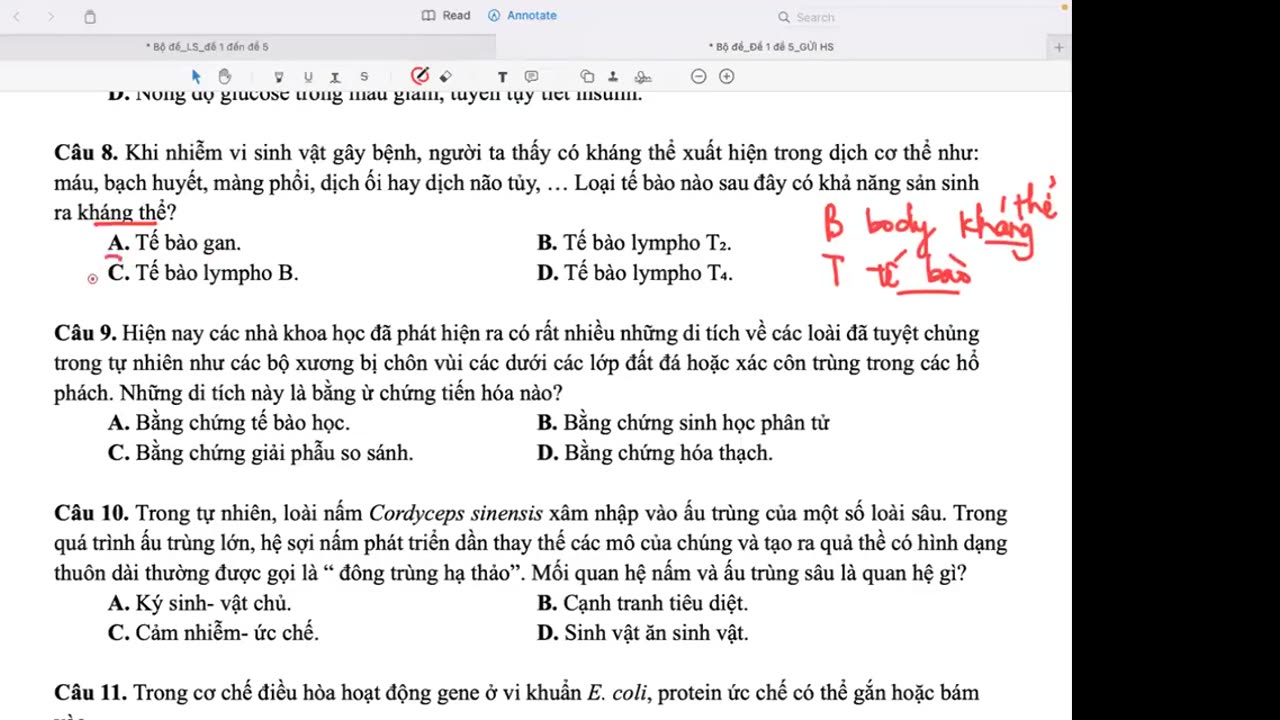Image resolution: width=1280 pixels, height=720 pixels.
Task: Click the Câu 8. question label
Action: pos(86,153)
